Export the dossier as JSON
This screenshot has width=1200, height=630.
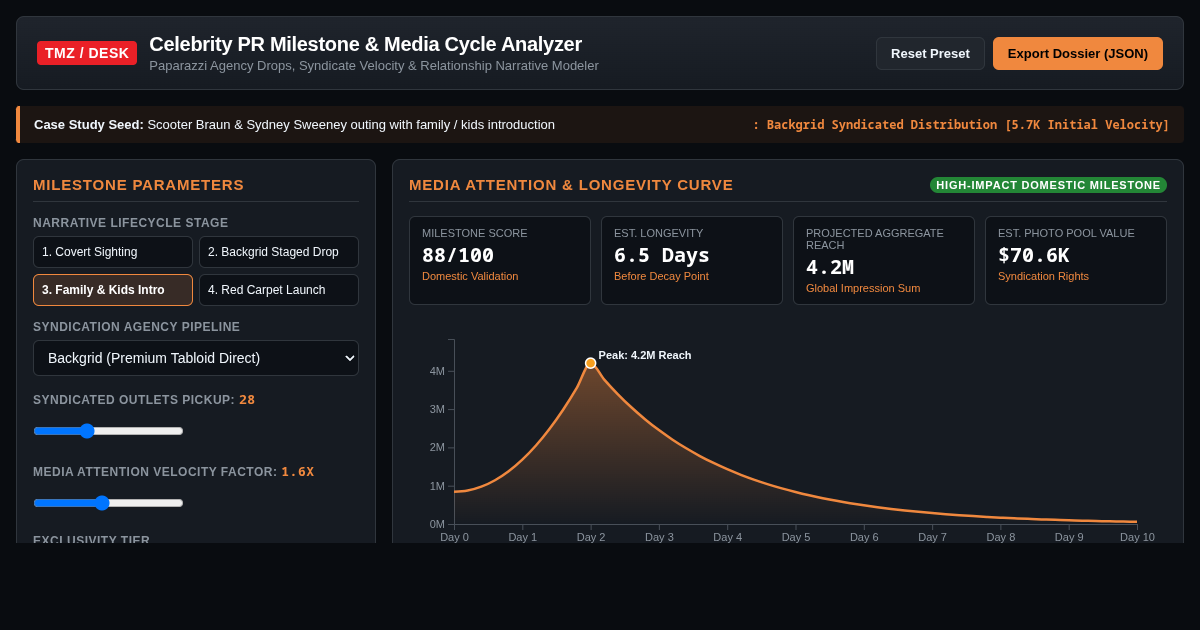(1078, 53)
